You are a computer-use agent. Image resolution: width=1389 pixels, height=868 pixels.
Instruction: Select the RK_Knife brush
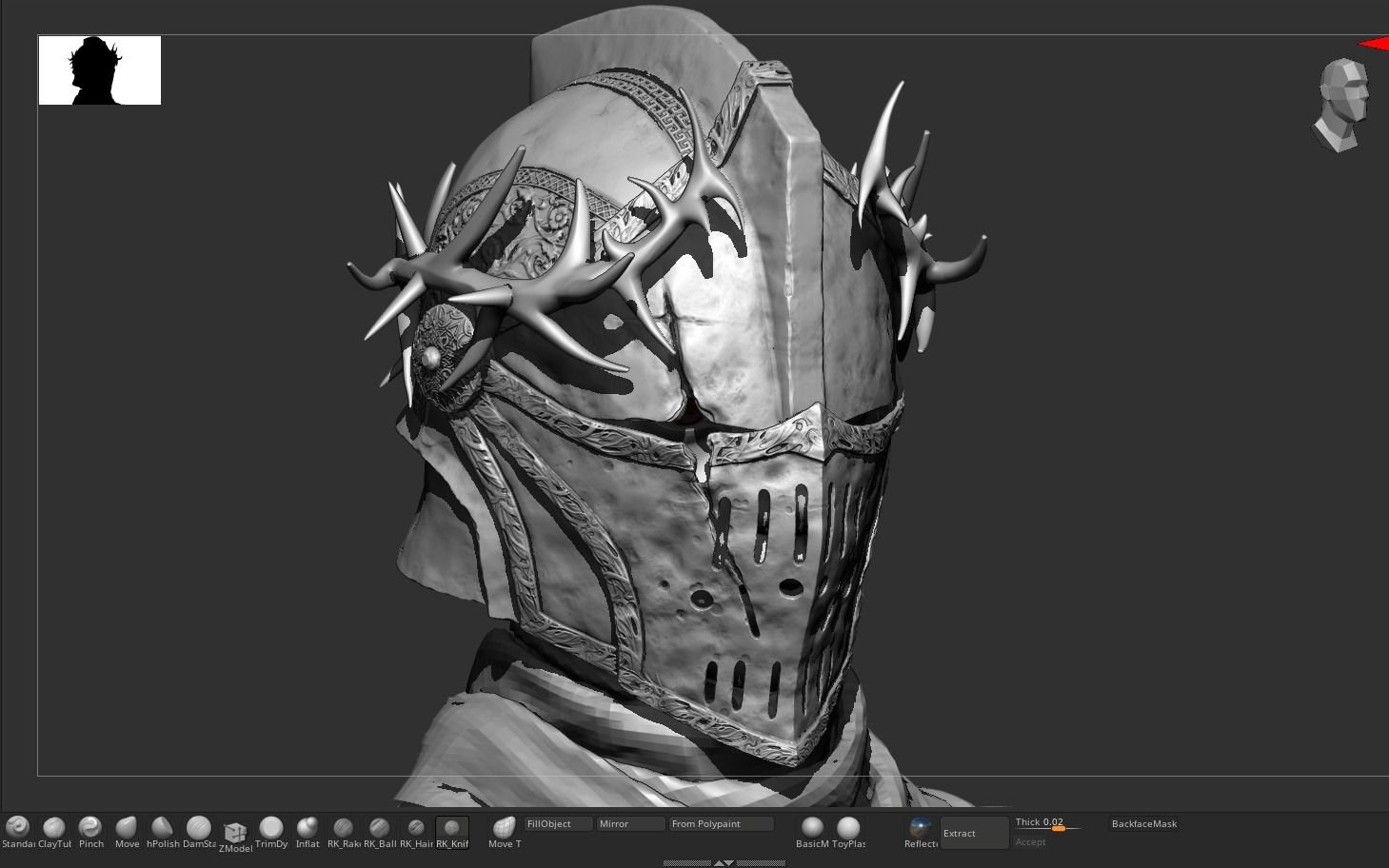(x=452, y=829)
